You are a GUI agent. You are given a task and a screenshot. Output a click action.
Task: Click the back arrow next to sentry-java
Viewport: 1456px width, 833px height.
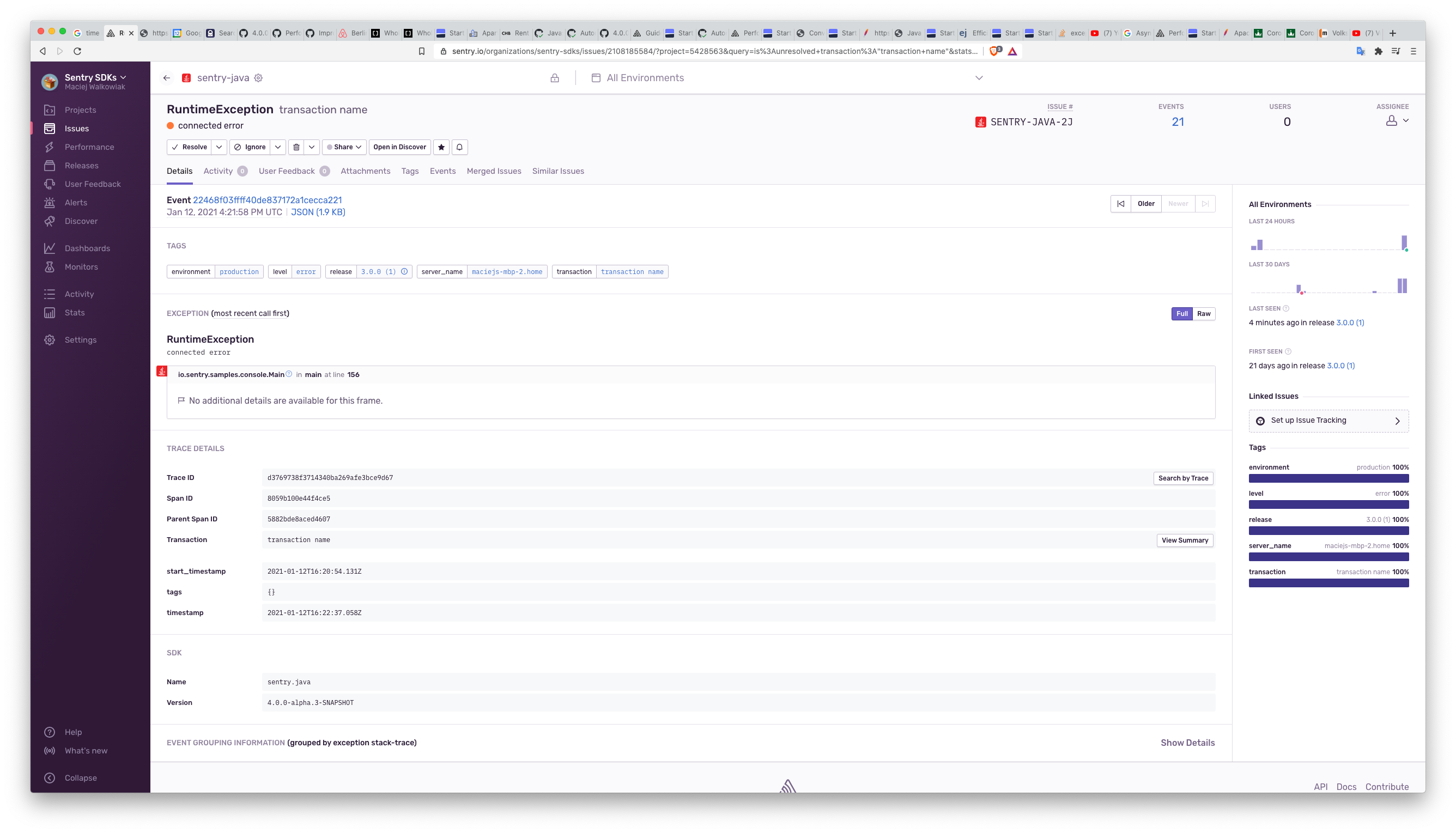point(167,78)
